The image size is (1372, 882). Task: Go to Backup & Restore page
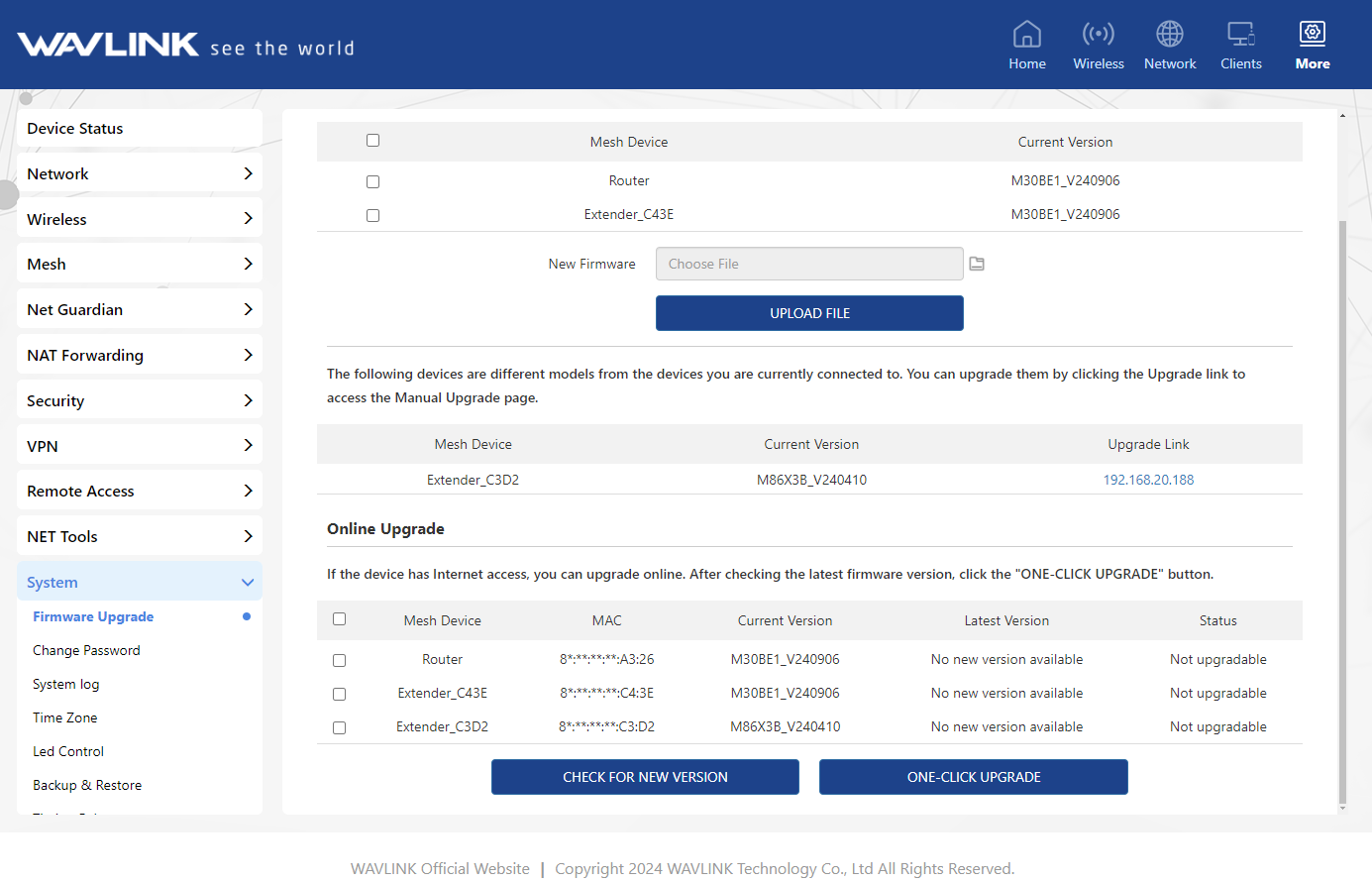pos(87,785)
